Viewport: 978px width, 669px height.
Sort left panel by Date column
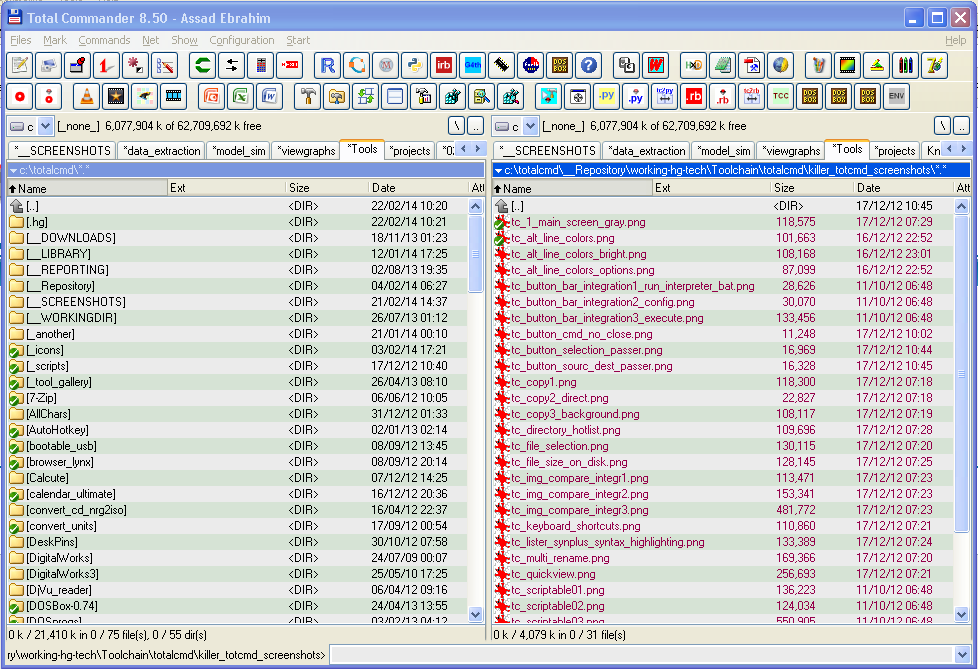(x=418, y=188)
